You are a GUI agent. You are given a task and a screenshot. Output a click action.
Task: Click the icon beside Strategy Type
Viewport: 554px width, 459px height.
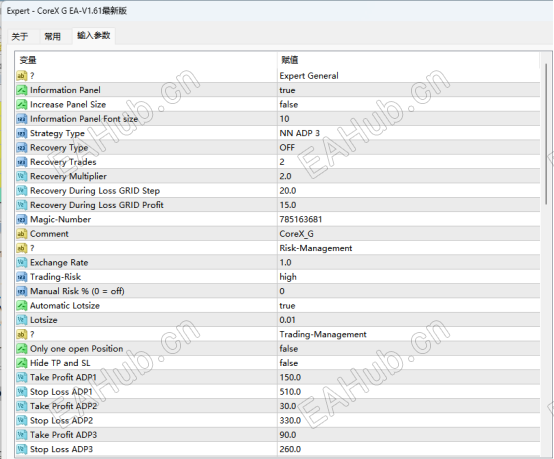(x=22, y=133)
